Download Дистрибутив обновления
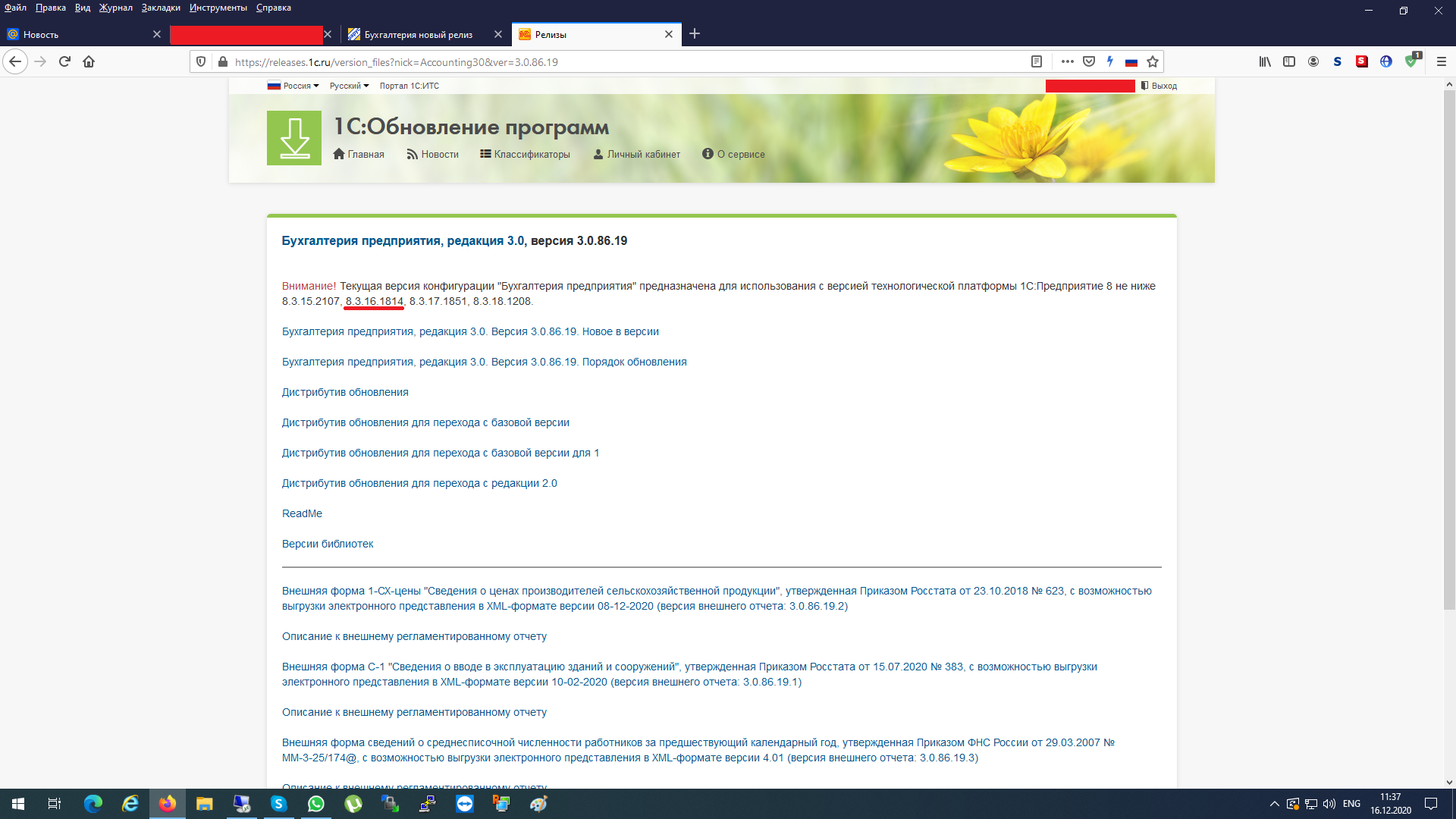Viewport: 1456px width, 819px height. (x=345, y=392)
